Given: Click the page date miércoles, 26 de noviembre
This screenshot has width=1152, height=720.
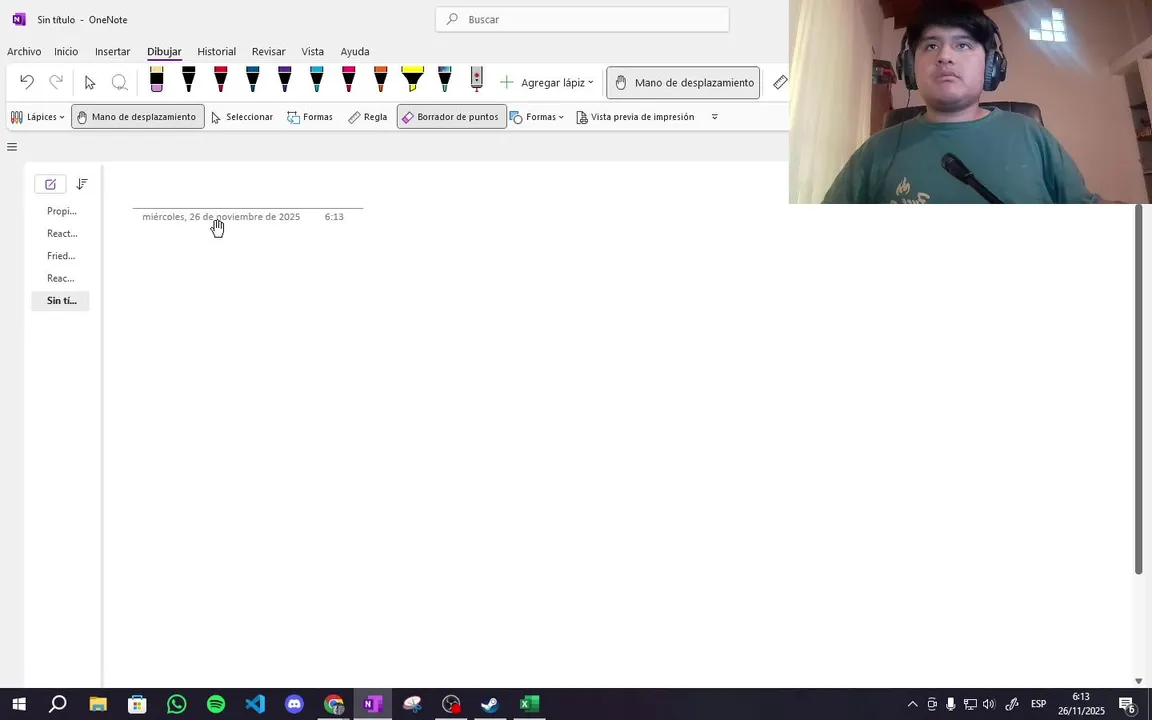Looking at the screenshot, I should (x=221, y=217).
